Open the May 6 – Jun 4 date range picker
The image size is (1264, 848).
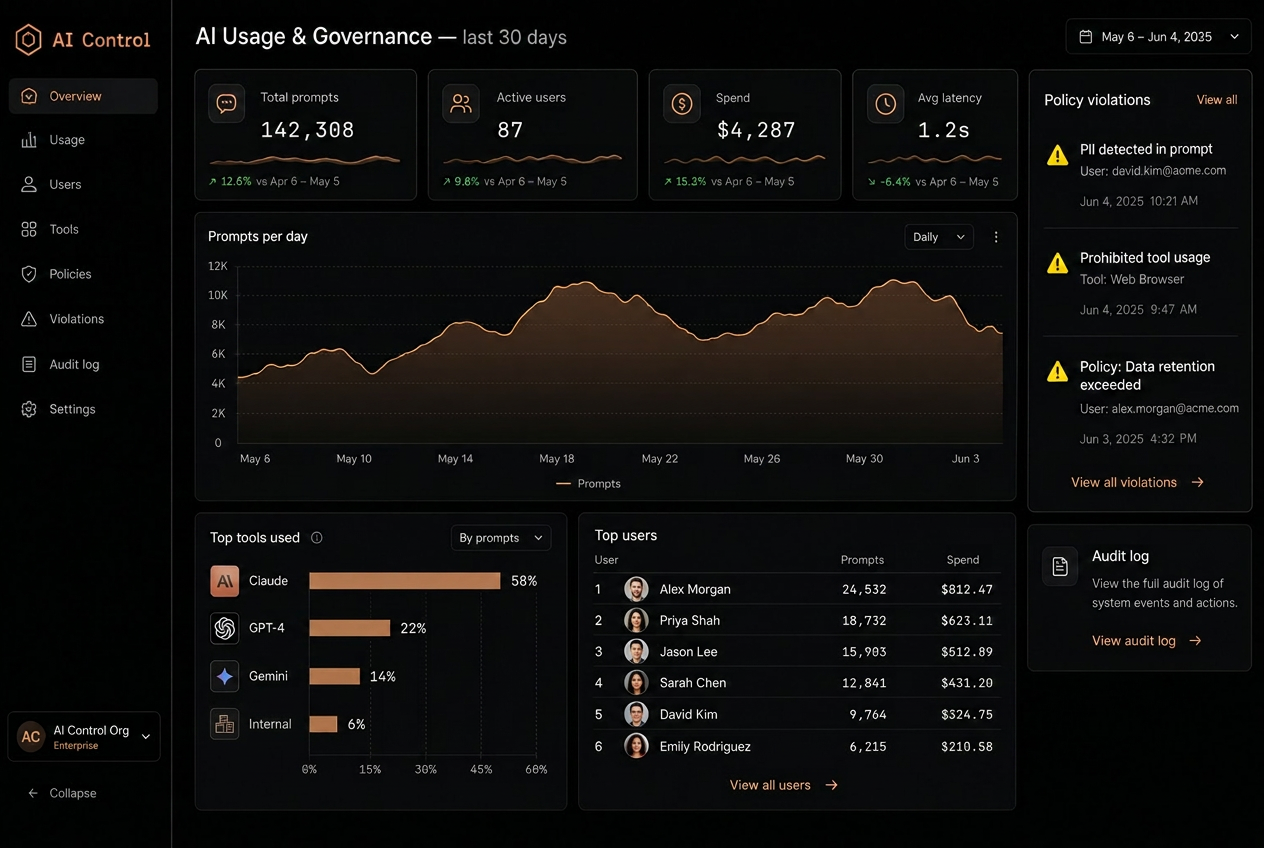[1158, 37]
